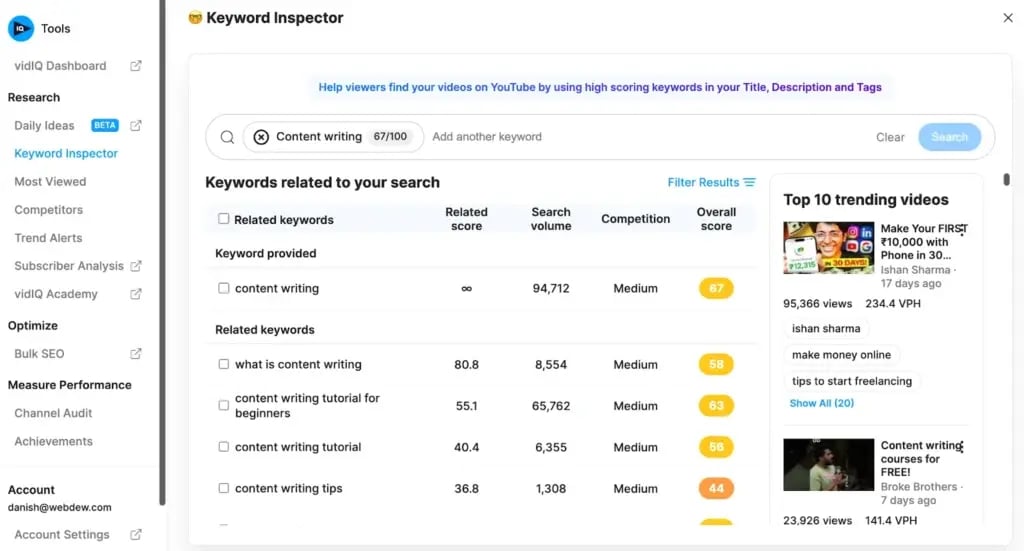The height and width of the screenshot is (551, 1024).
Task: Check the 'what is content writing' checkbox
Action: coord(224,365)
